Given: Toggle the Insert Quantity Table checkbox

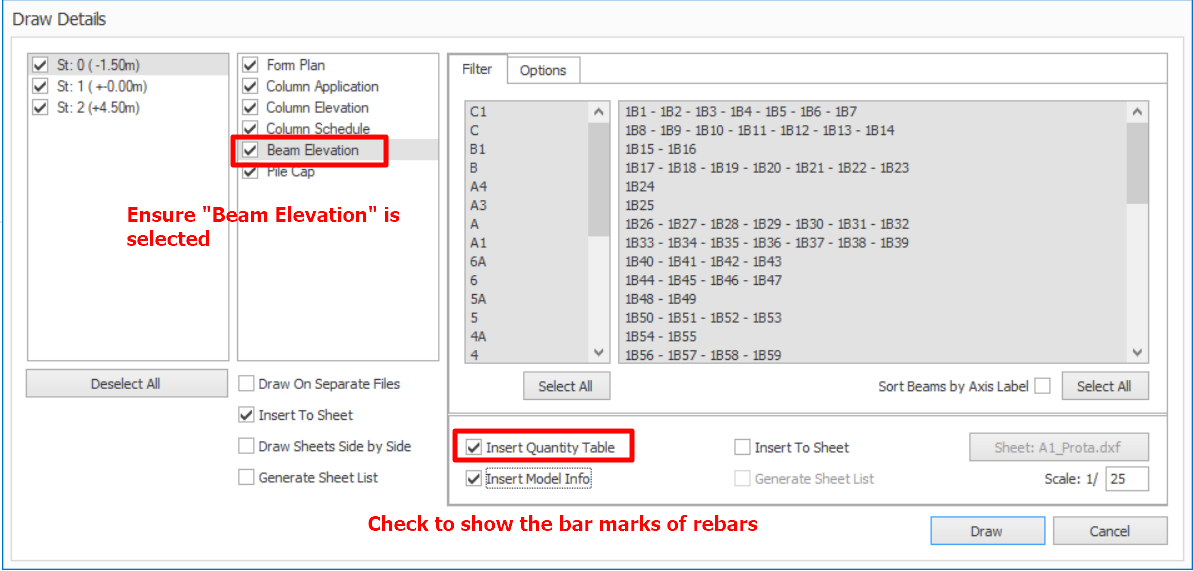Looking at the screenshot, I should [474, 447].
